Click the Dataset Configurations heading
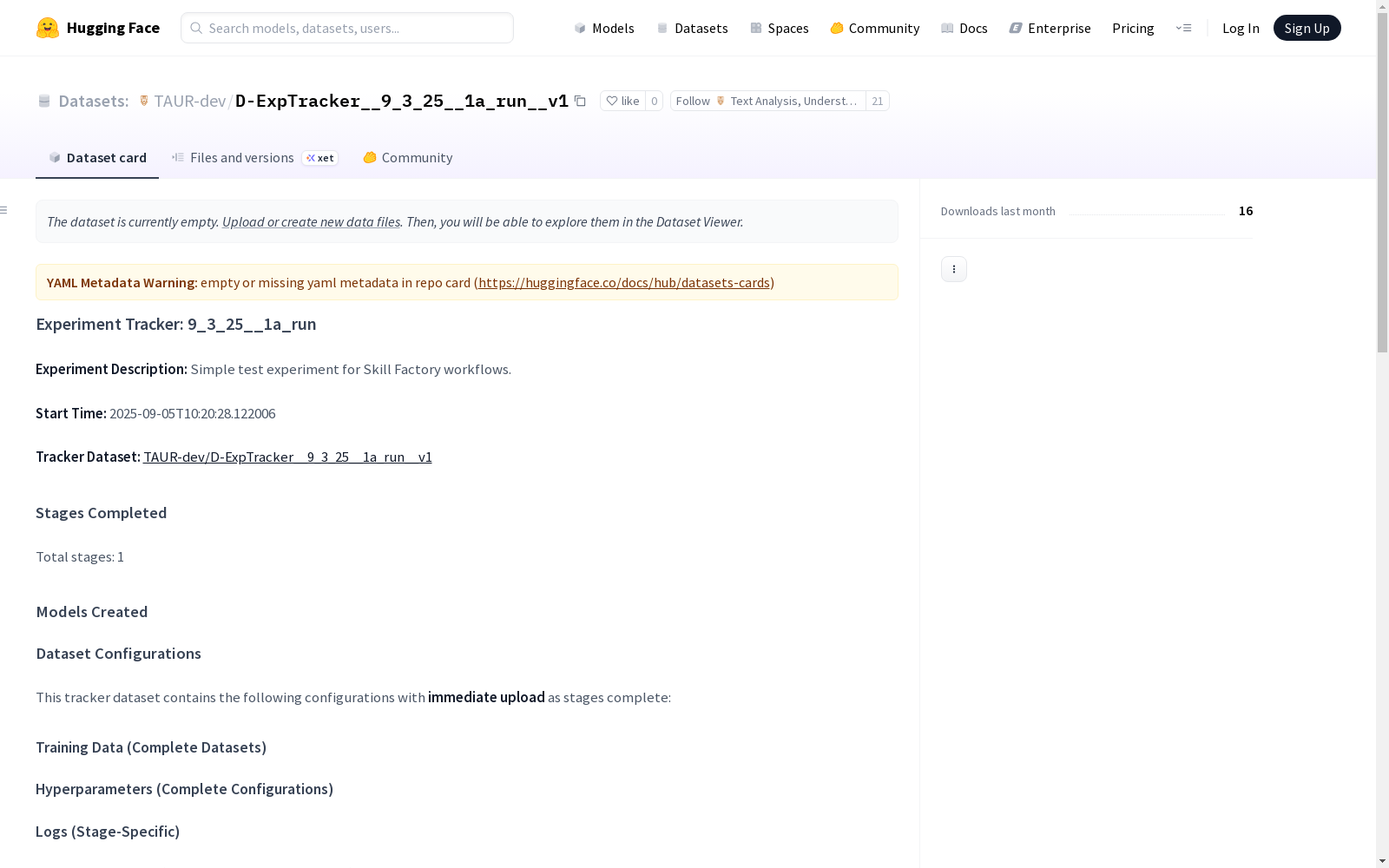Viewport: 1389px width, 868px height. pyautogui.click(x=119, y=654)
